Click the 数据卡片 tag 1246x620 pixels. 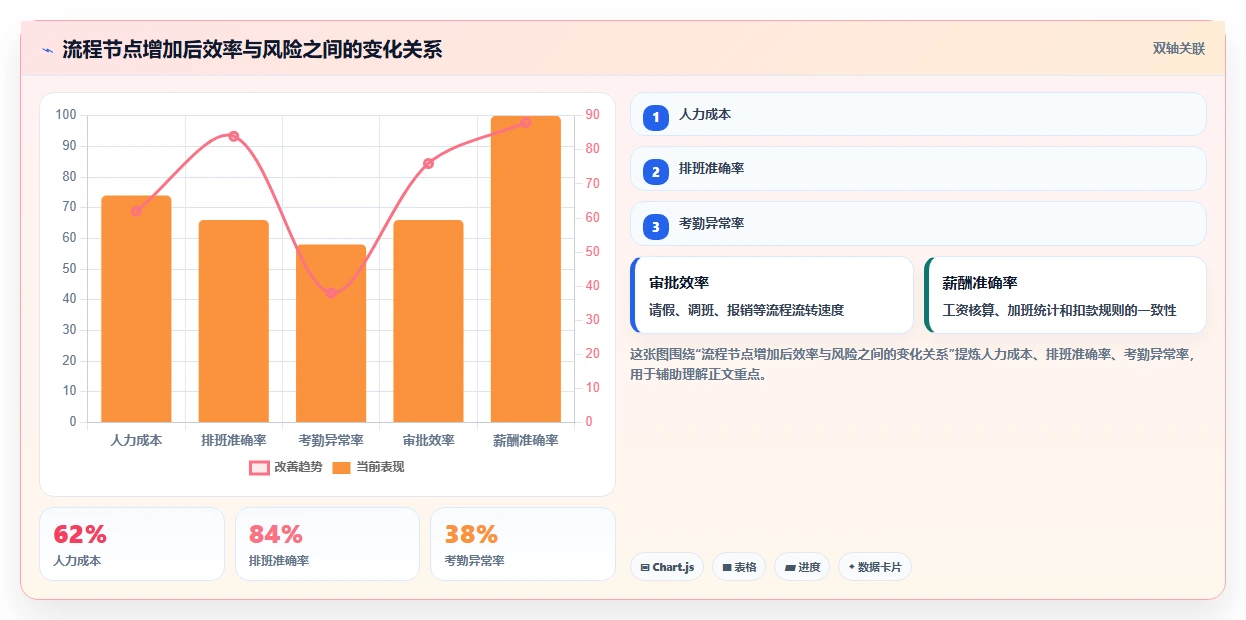(x=875, y=567)
